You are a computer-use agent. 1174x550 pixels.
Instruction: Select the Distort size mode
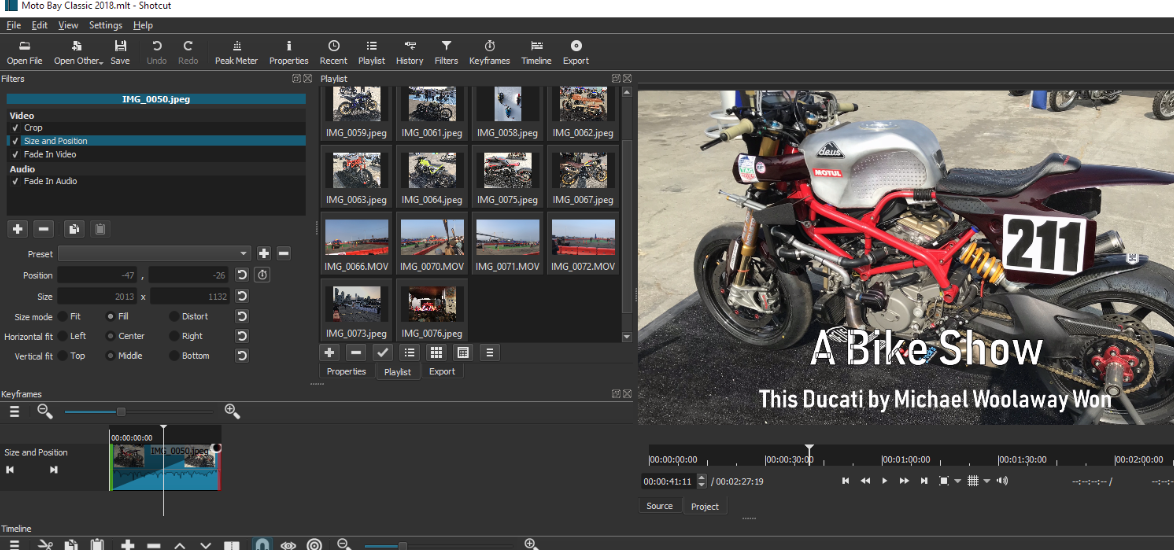pyautogui.click(x=175, y=316)
